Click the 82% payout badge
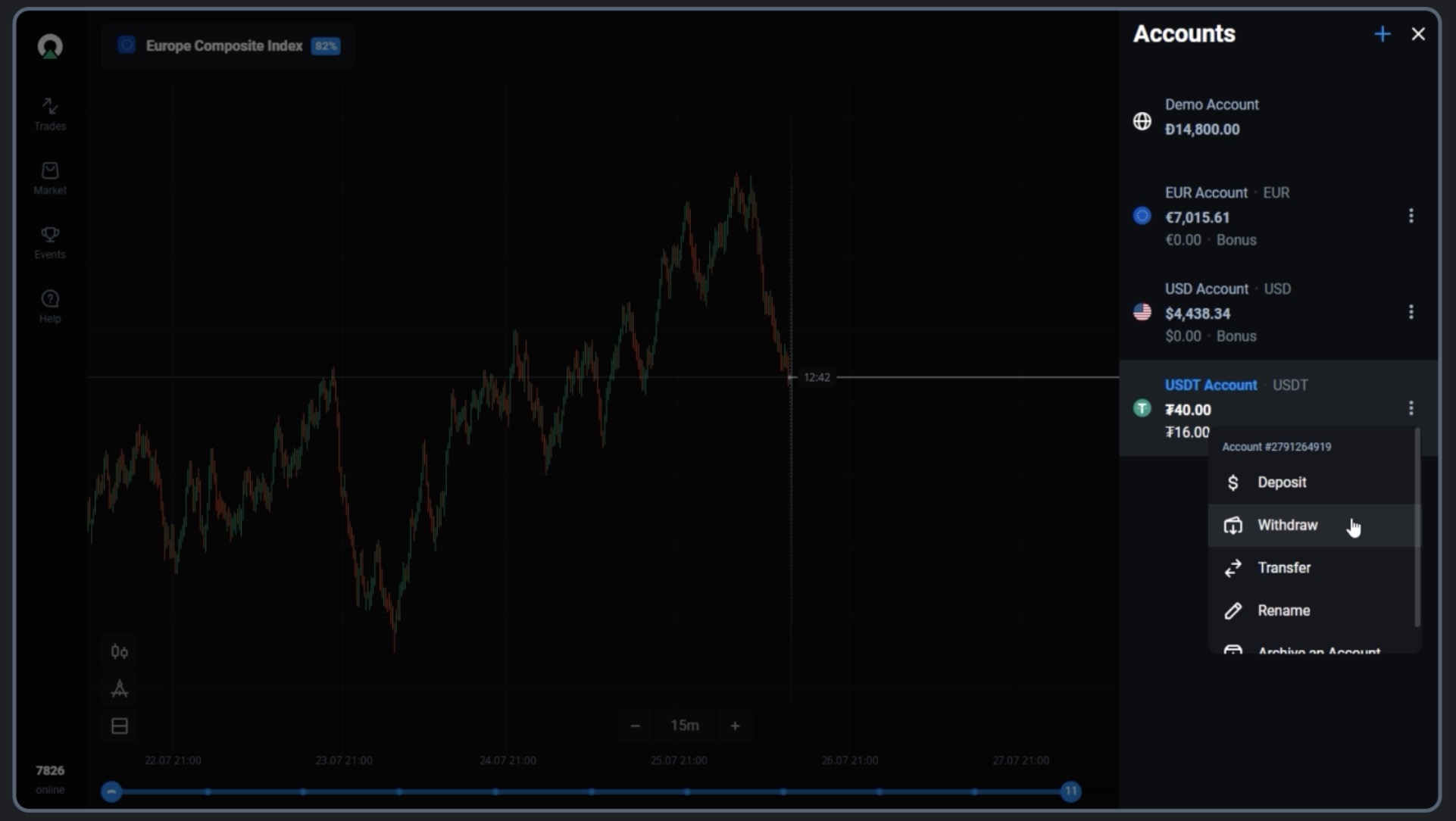The height and width of the screenshot is (821, 1456). 326,46
